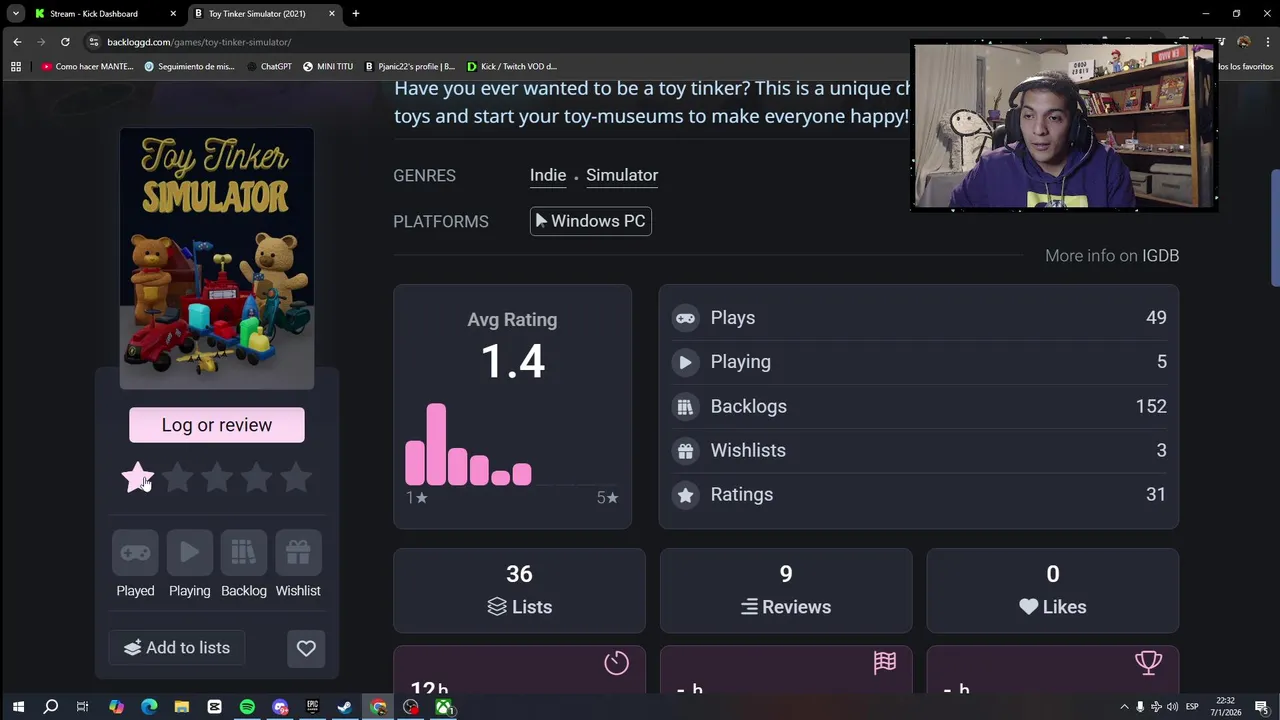Click the checkered flag icon

885,662
